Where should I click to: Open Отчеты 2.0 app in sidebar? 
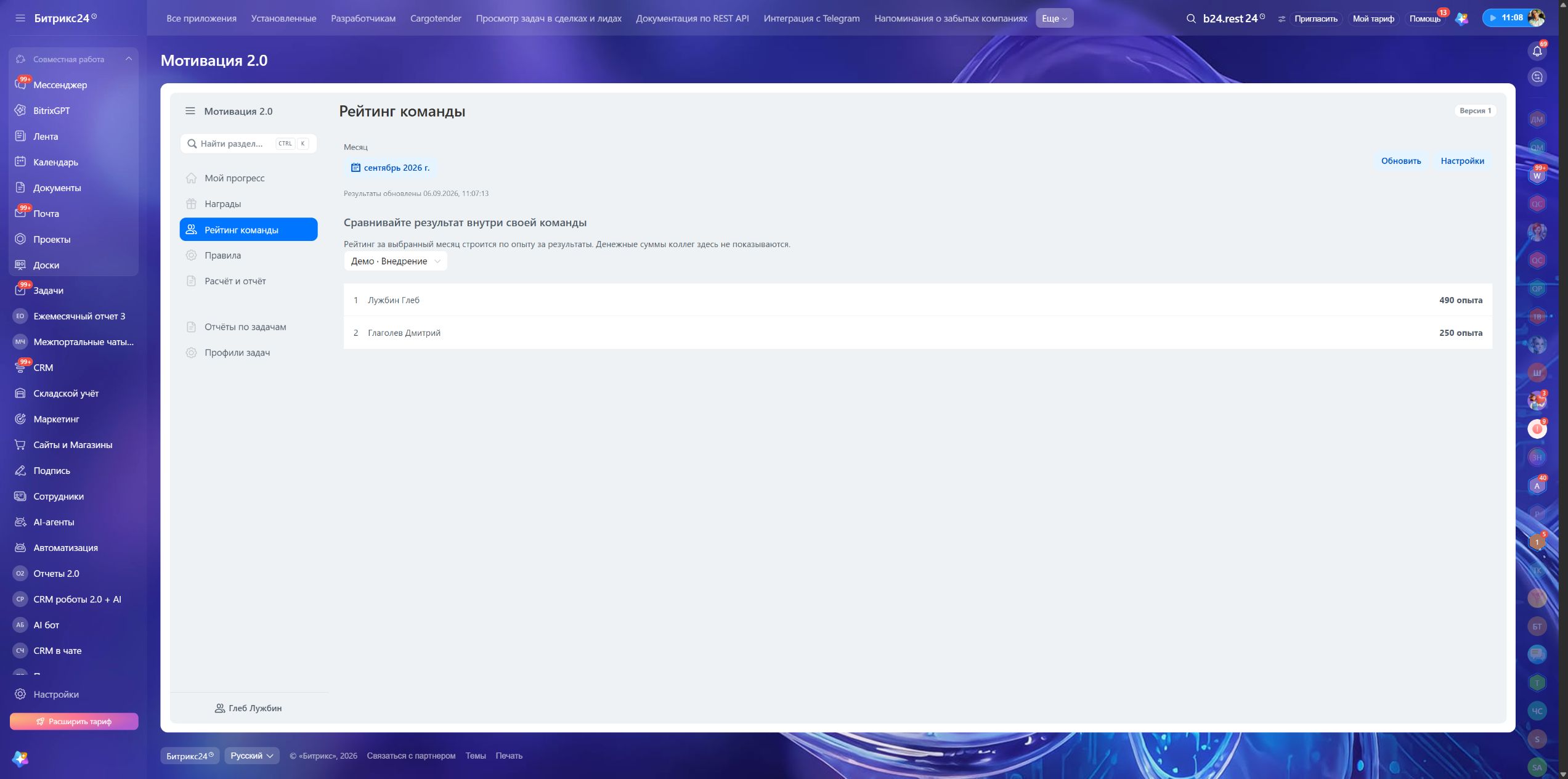(x=56, y=574)
